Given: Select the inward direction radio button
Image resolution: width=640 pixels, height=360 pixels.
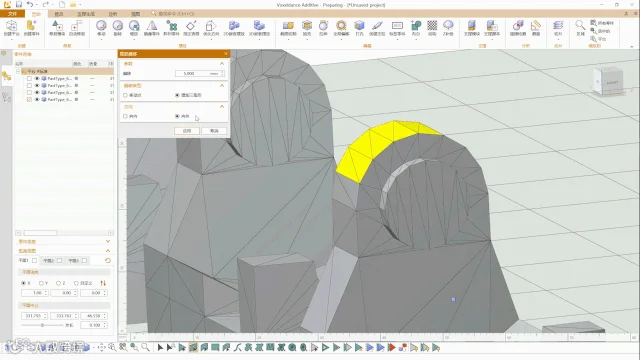Looking at the screenshot, I should [x=125, y=116].
